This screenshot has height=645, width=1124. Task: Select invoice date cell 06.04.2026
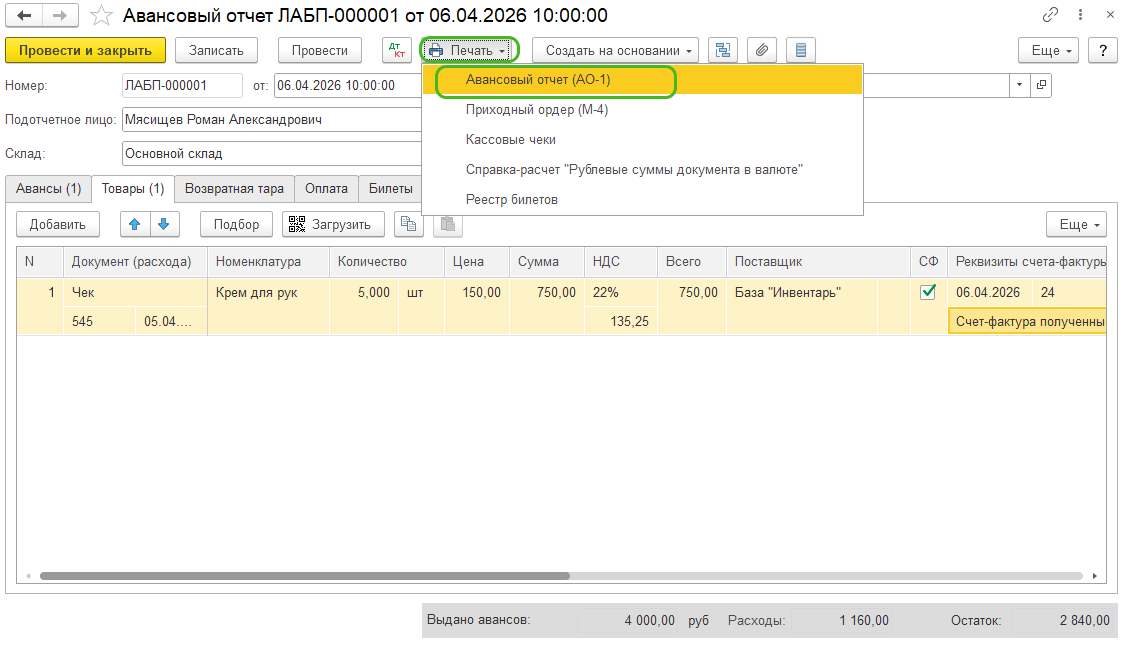(x=990, y=292)
